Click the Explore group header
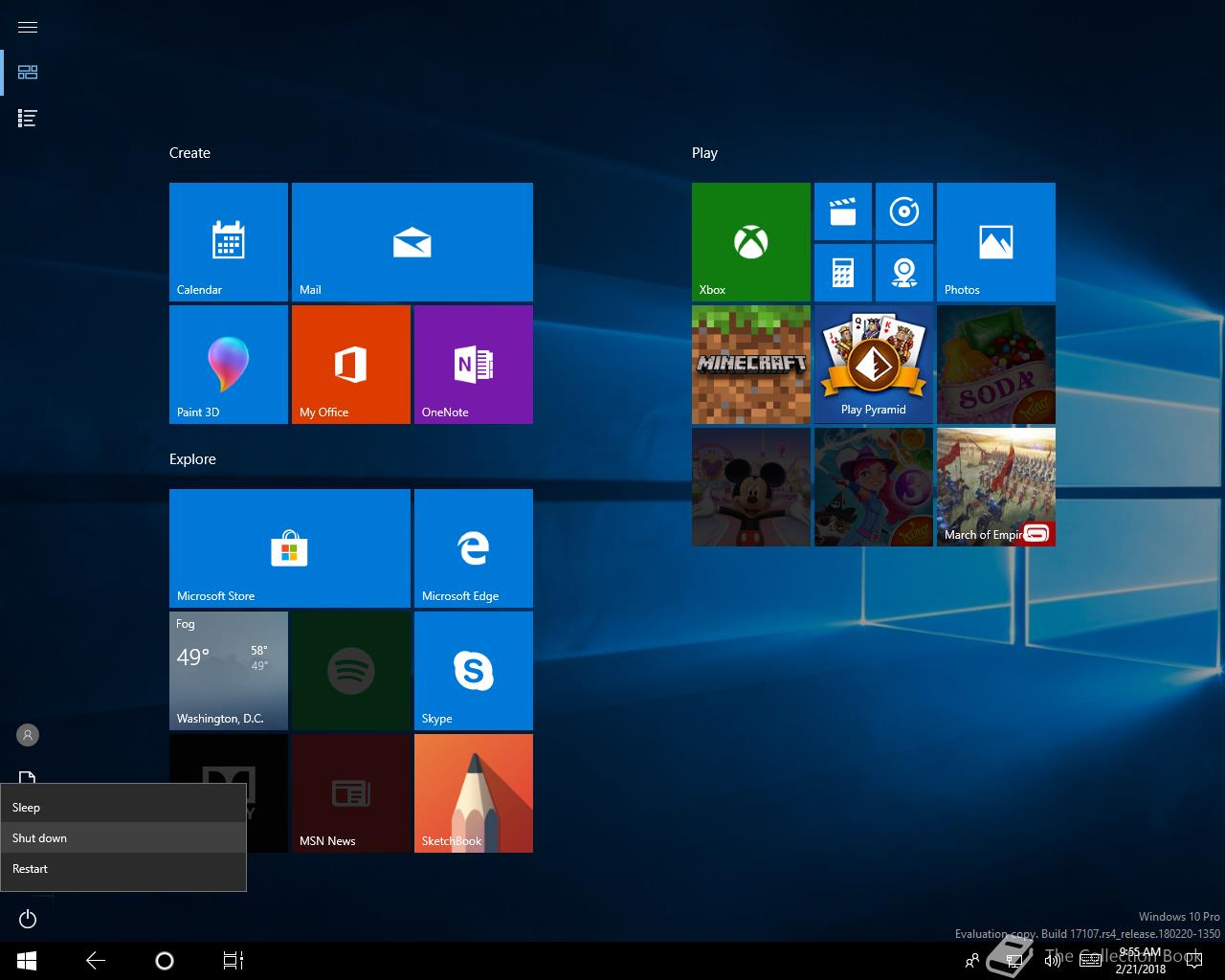 (x=192, y=459)
